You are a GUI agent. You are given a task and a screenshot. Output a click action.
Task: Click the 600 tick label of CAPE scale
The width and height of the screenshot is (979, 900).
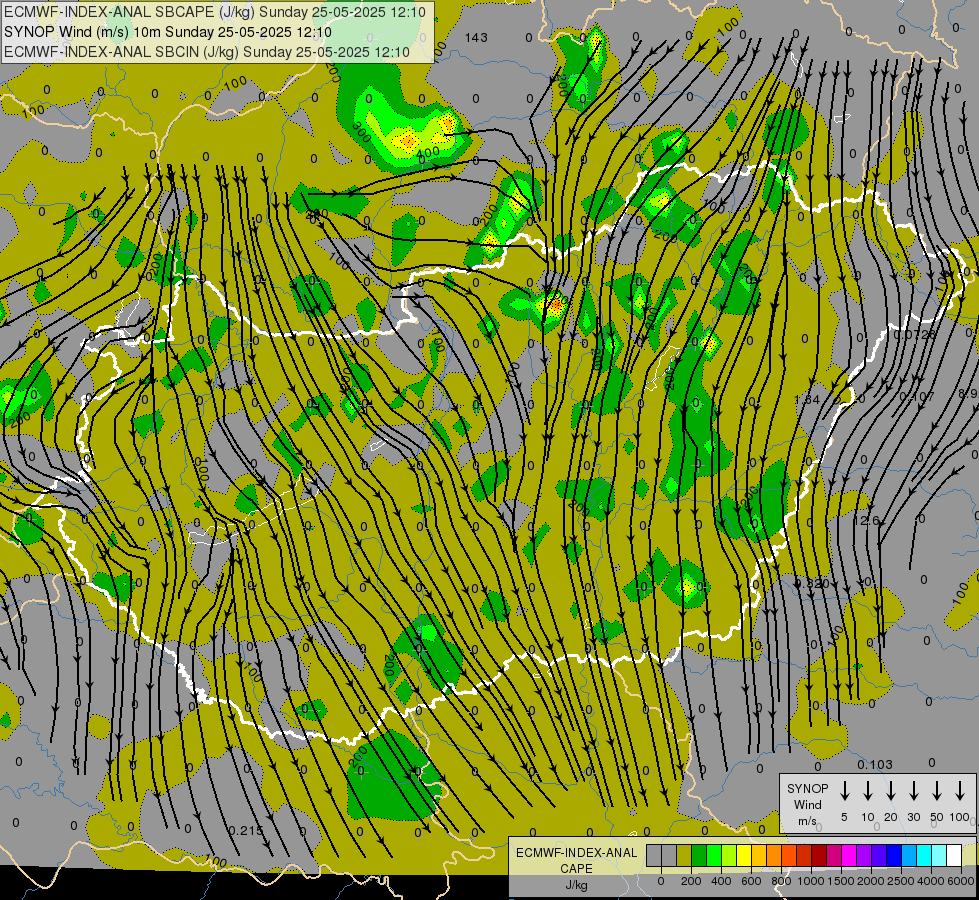[x=751, y=881]
